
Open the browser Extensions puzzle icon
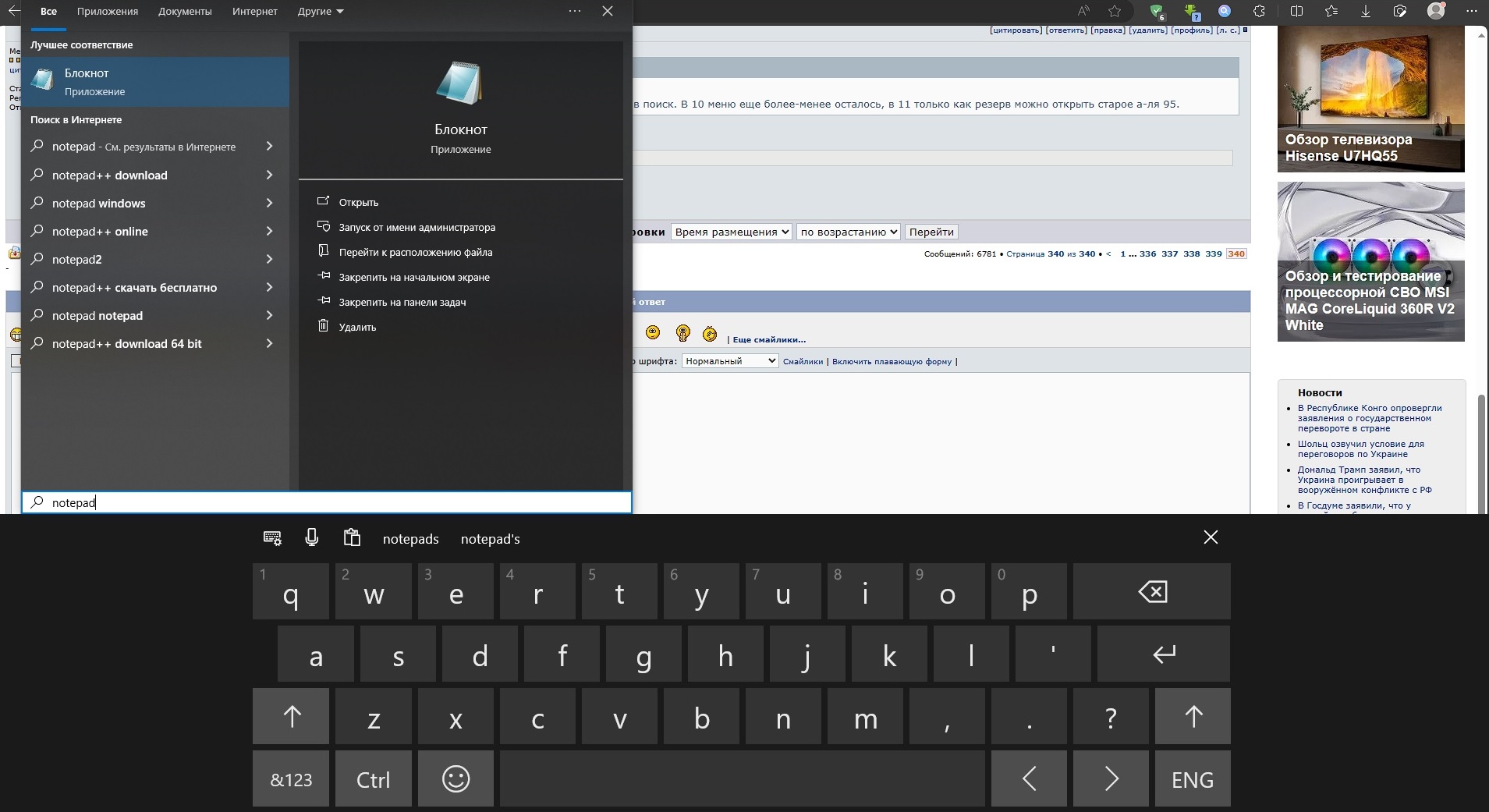[1259, 11]
